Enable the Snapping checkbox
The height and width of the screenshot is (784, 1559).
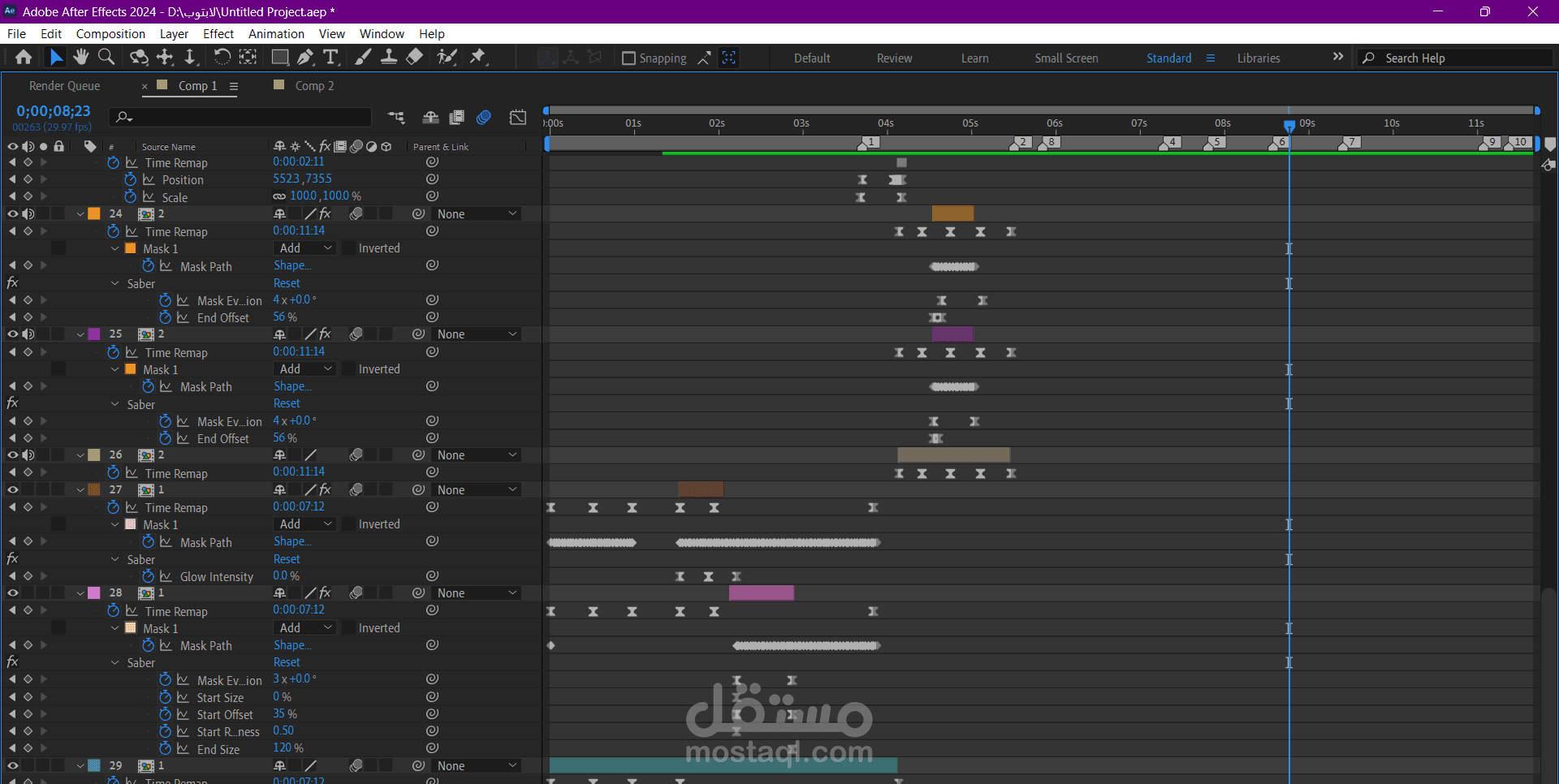click(x=628, y=58)
